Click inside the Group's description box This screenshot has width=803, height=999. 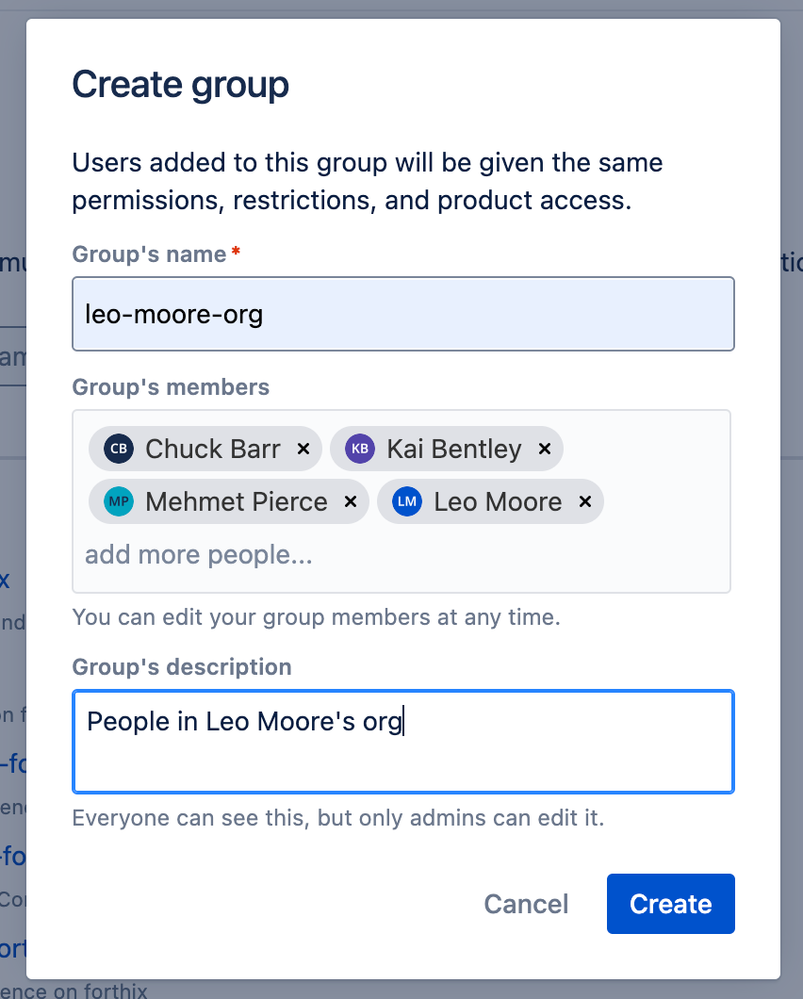[400, 740]
